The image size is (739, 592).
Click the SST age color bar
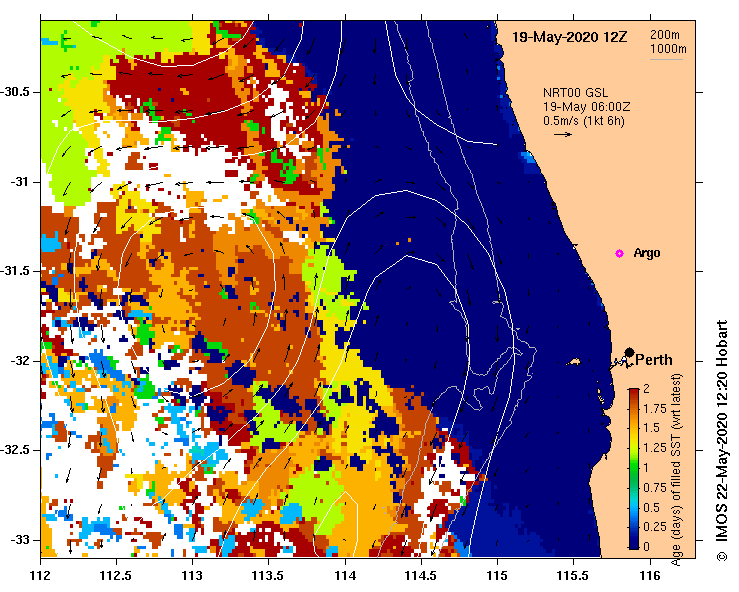coord(633,469)
